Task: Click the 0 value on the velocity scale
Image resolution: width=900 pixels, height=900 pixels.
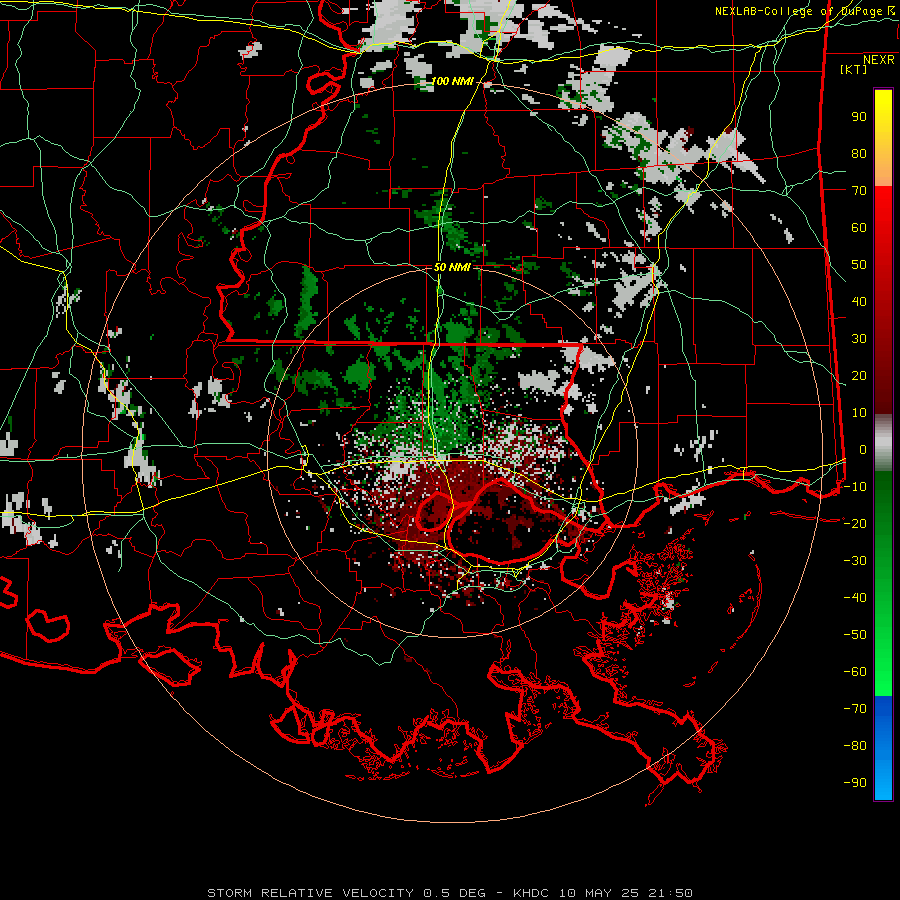Action: pos(863,450)
